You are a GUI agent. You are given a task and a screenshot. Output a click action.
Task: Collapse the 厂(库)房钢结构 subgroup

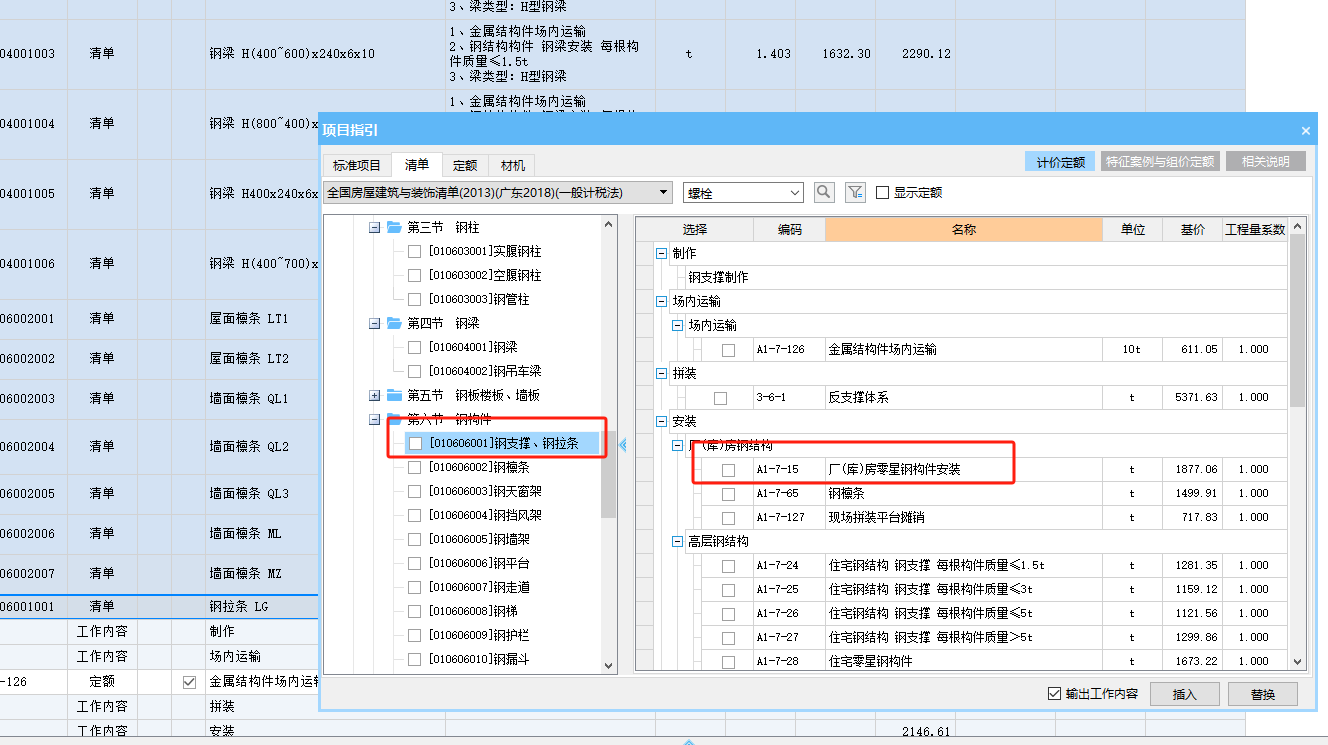point(677,446)
